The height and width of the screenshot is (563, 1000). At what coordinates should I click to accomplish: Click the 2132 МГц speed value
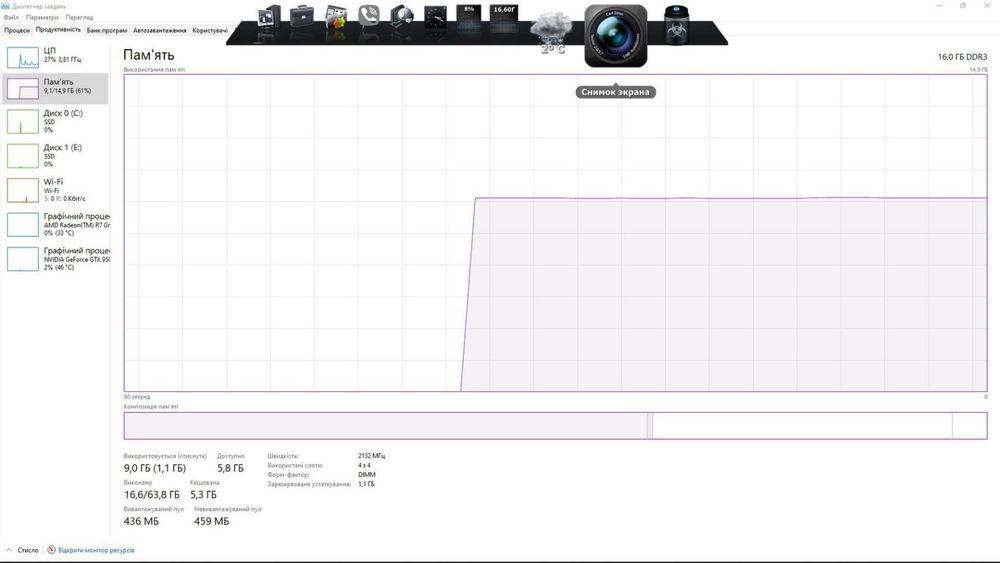[x=371, y=456]
